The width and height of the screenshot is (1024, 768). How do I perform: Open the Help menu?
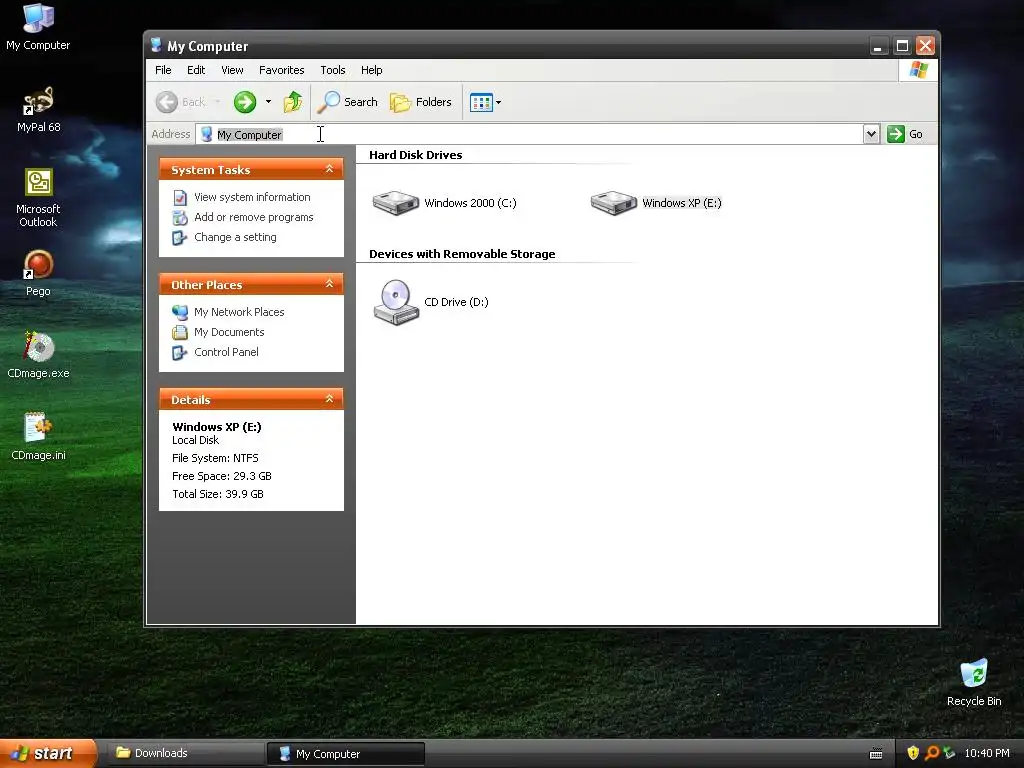[x=372, y=70]
